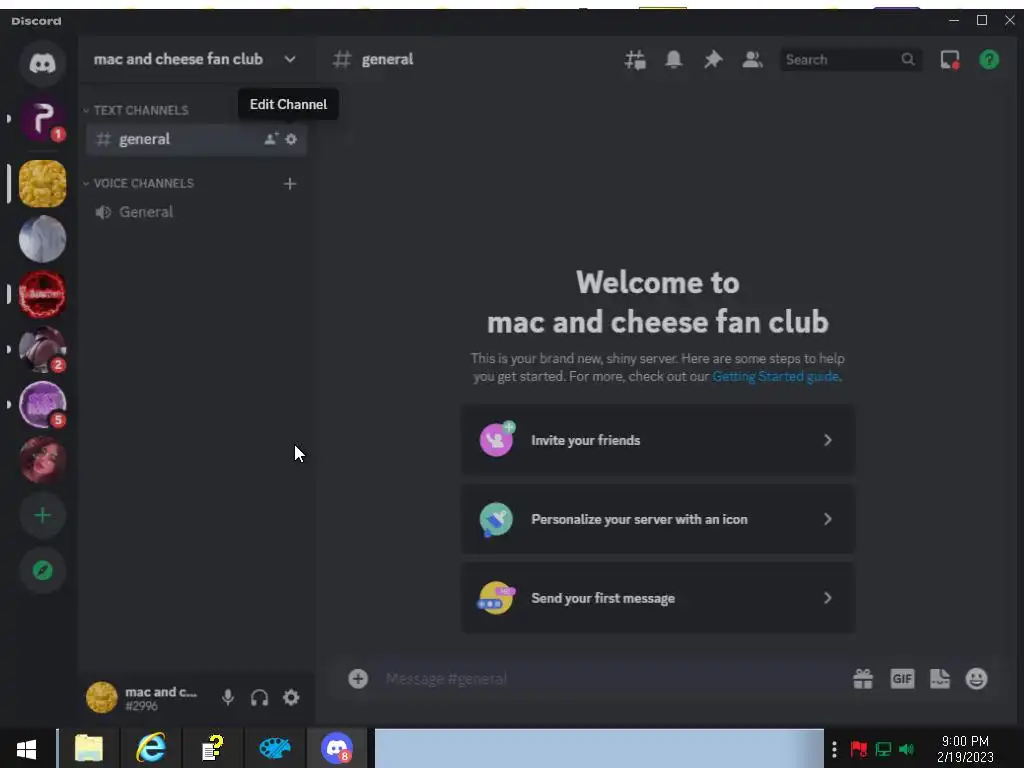Open the green help question icon
The height and width of the screenshot is (768, 1024).
[989, 59]
